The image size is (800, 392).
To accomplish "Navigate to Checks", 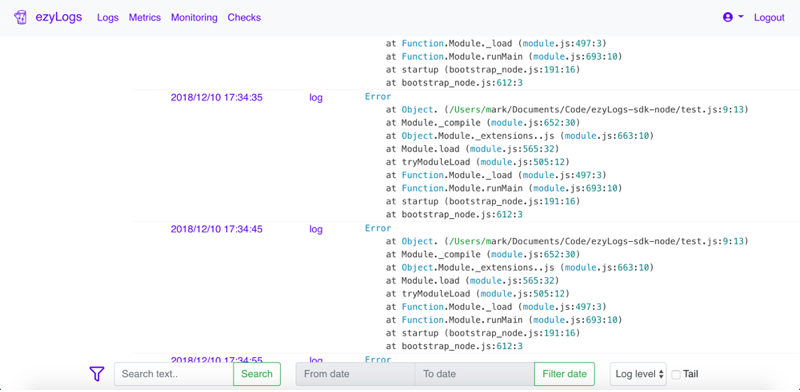I will 244,17.
